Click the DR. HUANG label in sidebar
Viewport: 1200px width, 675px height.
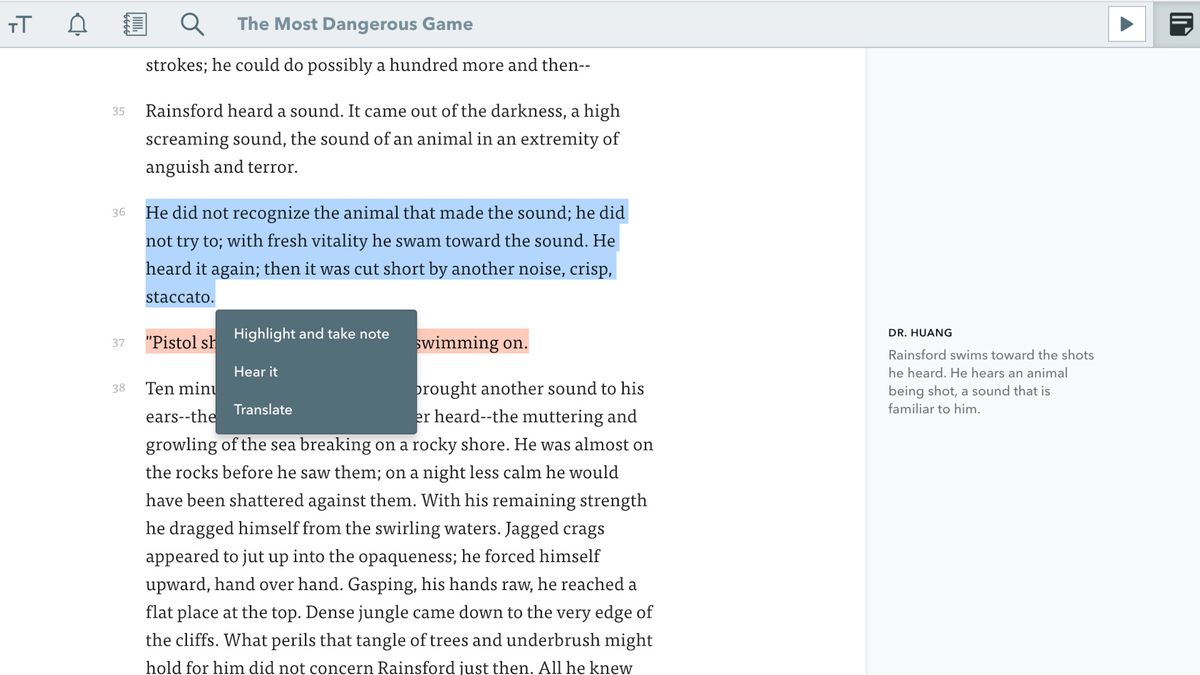coord(920,332)
